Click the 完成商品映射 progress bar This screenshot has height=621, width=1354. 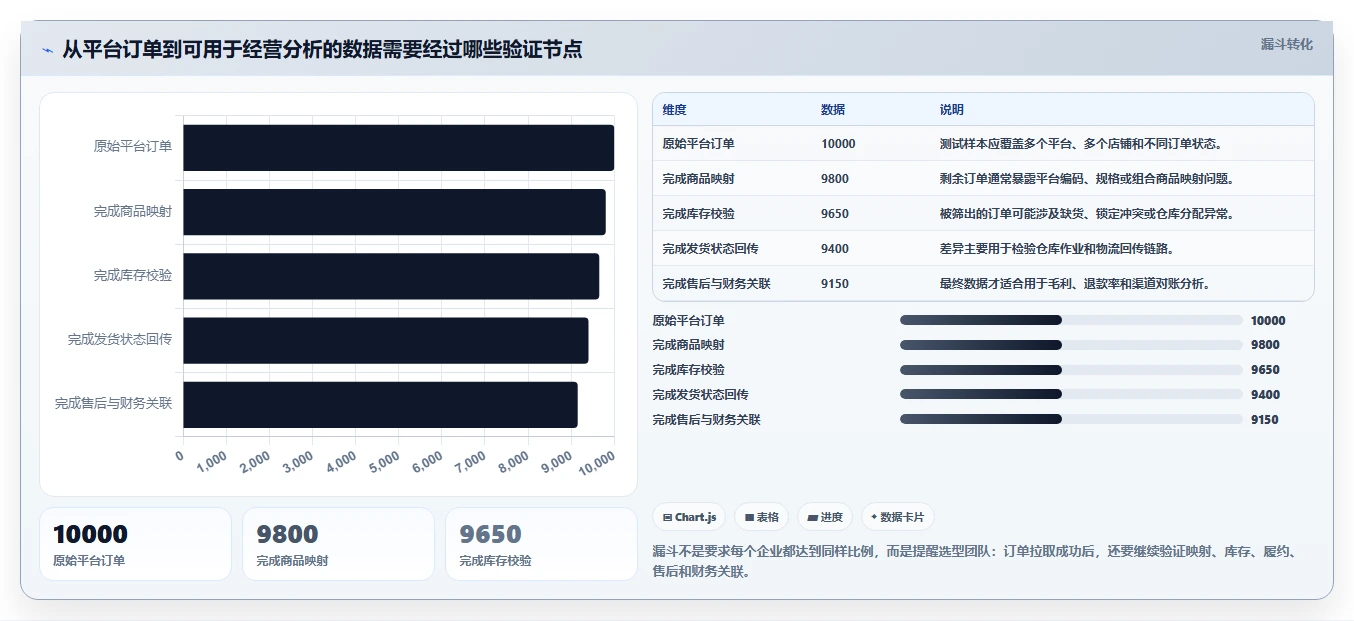point(1071,345)
